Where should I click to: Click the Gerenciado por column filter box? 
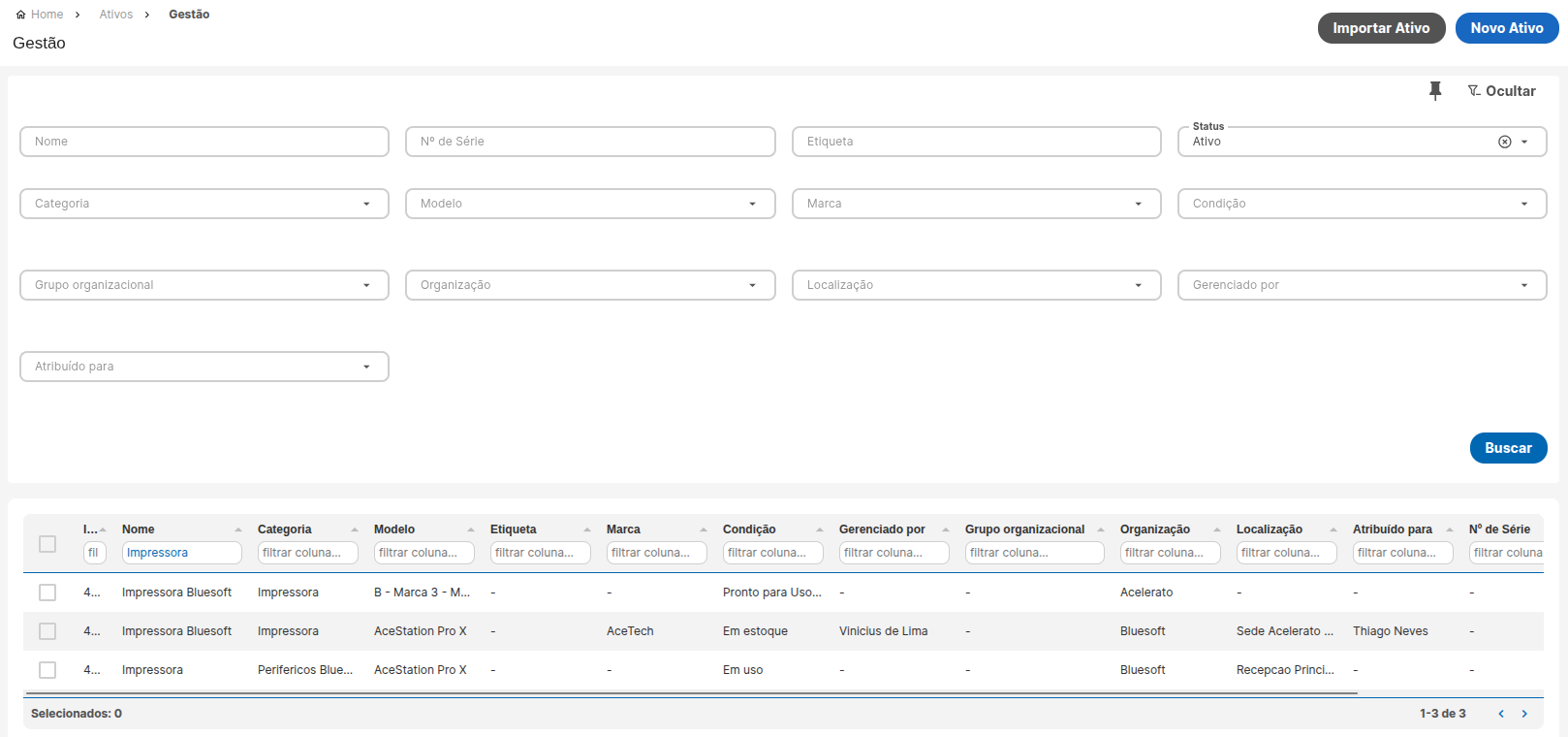[894, 553]
